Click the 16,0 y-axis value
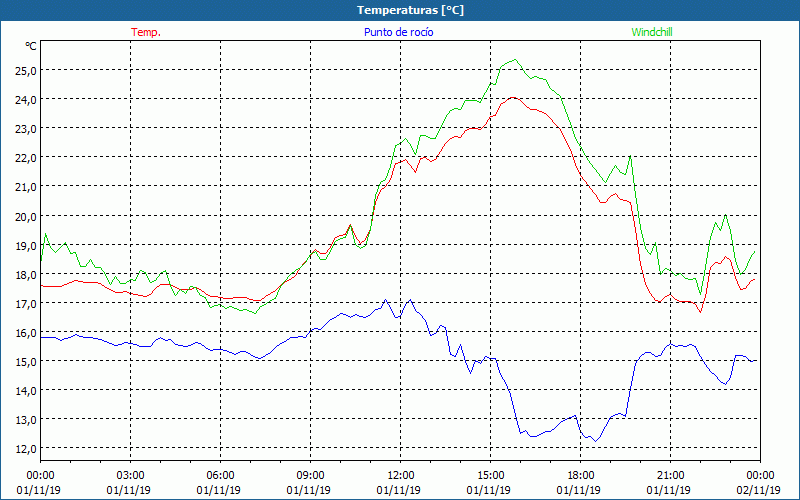Screen dimensions: 800x500 tap(26, 333)
